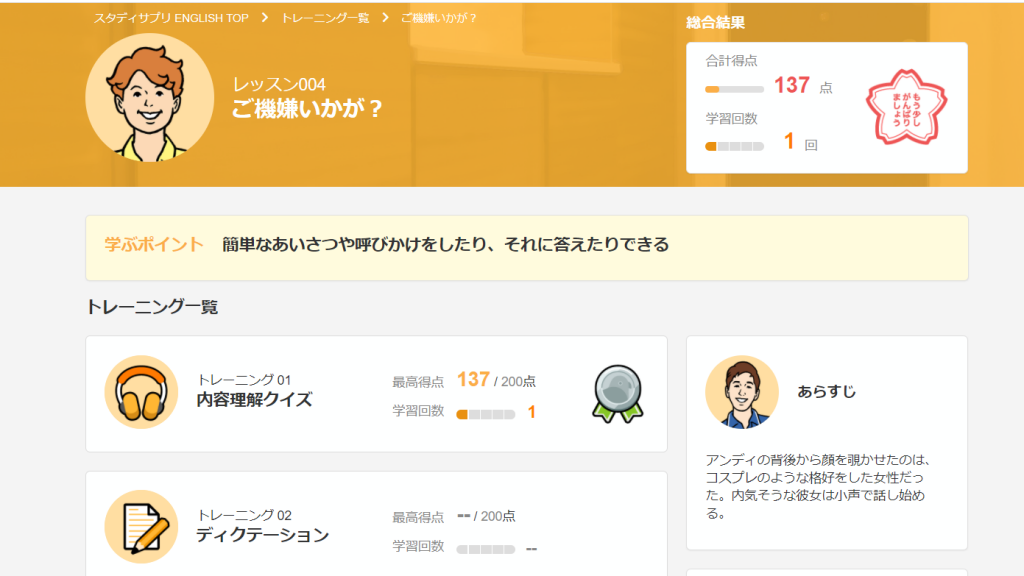The height and width of the screenshot is (576, 1024).
Task: Click the あらすじ heading
Action: [x=826, y=392]
